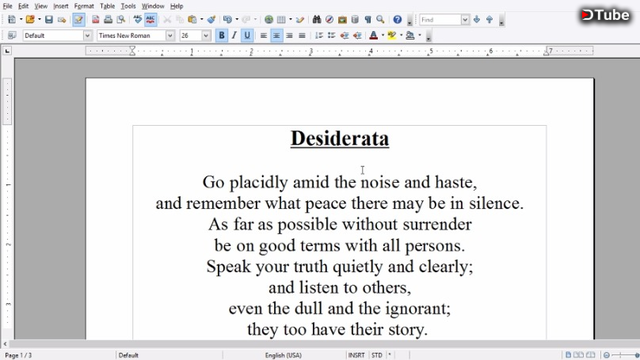Open the Gallery icon
This screenshot has width=640, height=360.
point(342,20)
